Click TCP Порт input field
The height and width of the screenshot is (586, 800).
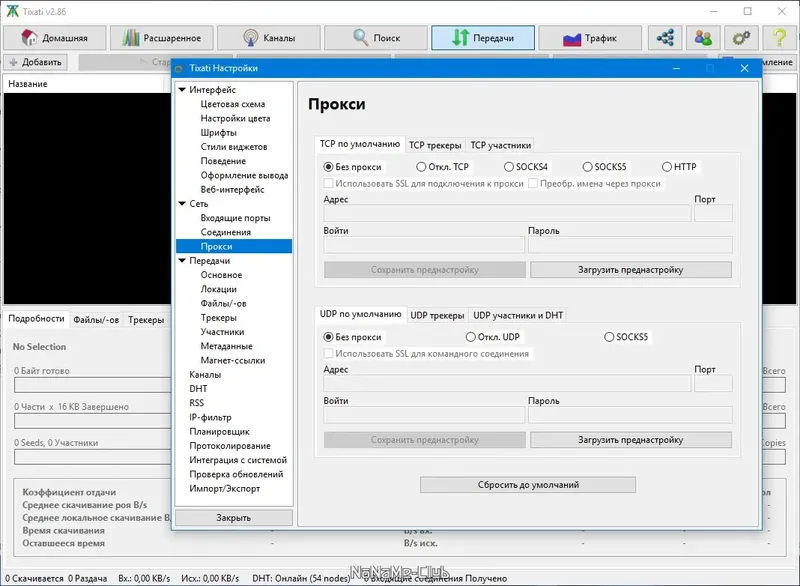[x=713, y=213]
